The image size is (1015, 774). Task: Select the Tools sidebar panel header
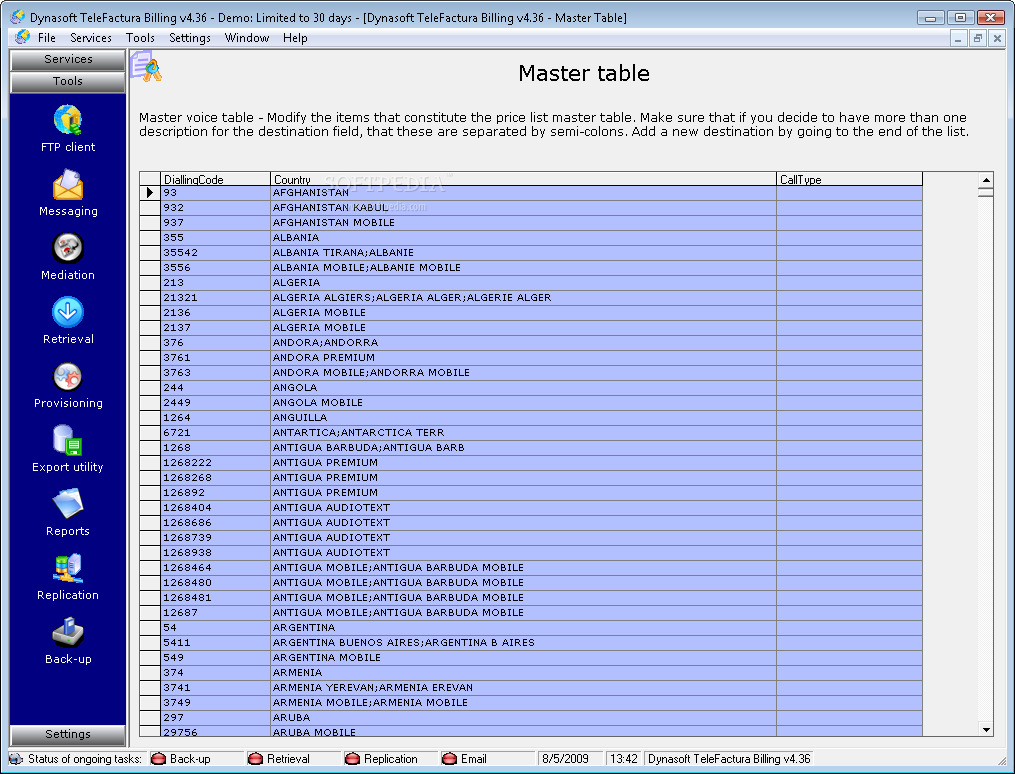pos(68,81)
